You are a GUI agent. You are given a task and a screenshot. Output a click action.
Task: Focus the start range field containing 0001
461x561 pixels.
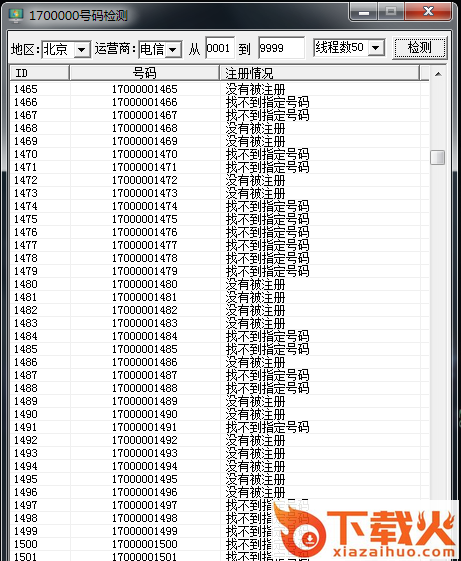tap(220, 48)
